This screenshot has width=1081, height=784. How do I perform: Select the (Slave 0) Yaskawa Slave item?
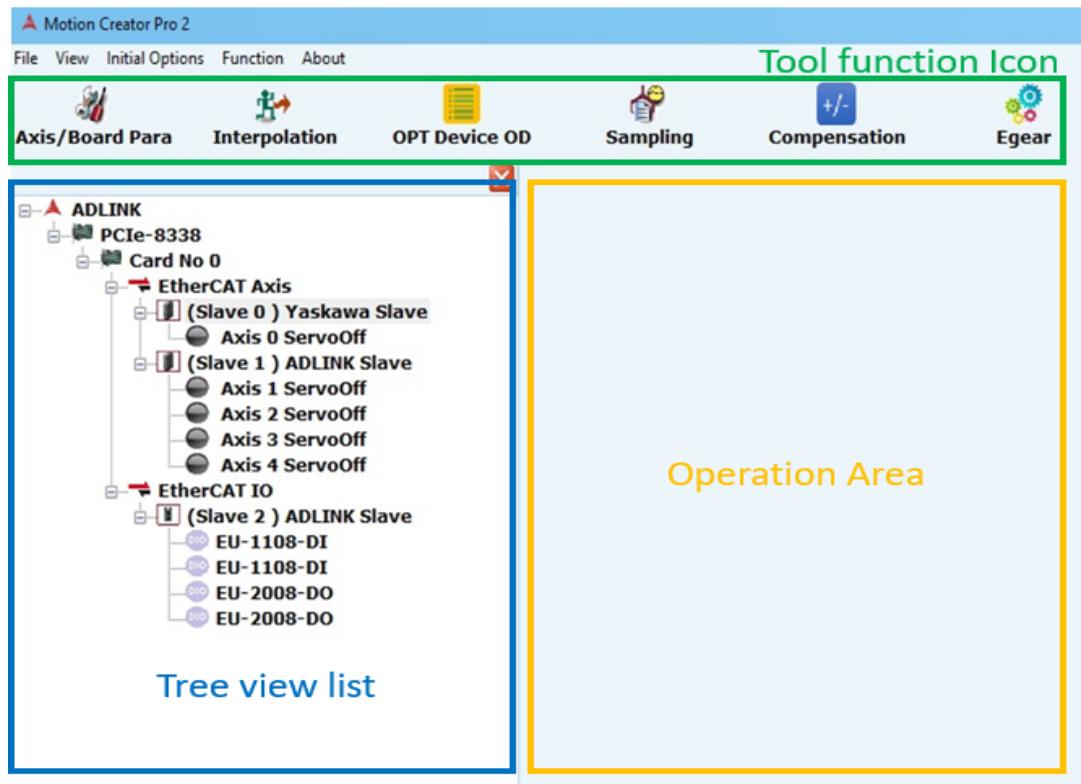click(x=307, y=312)
